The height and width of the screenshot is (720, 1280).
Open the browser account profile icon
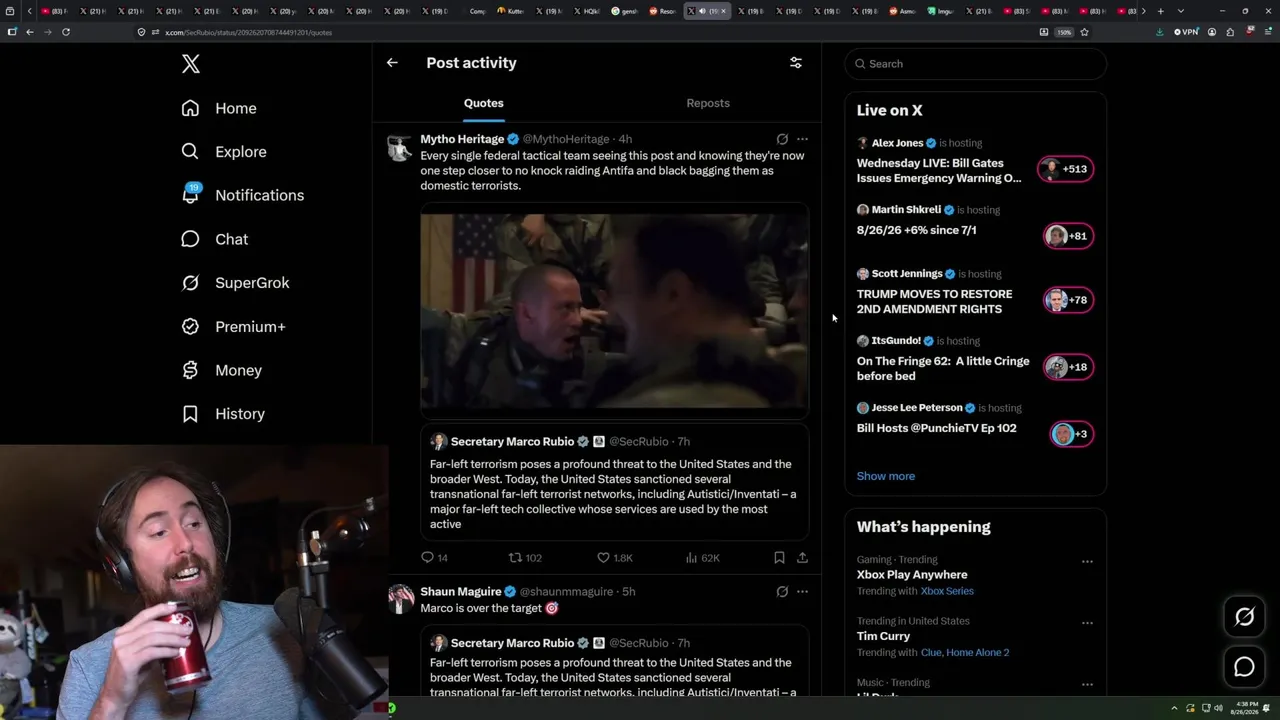click(x=1212, y=32)
